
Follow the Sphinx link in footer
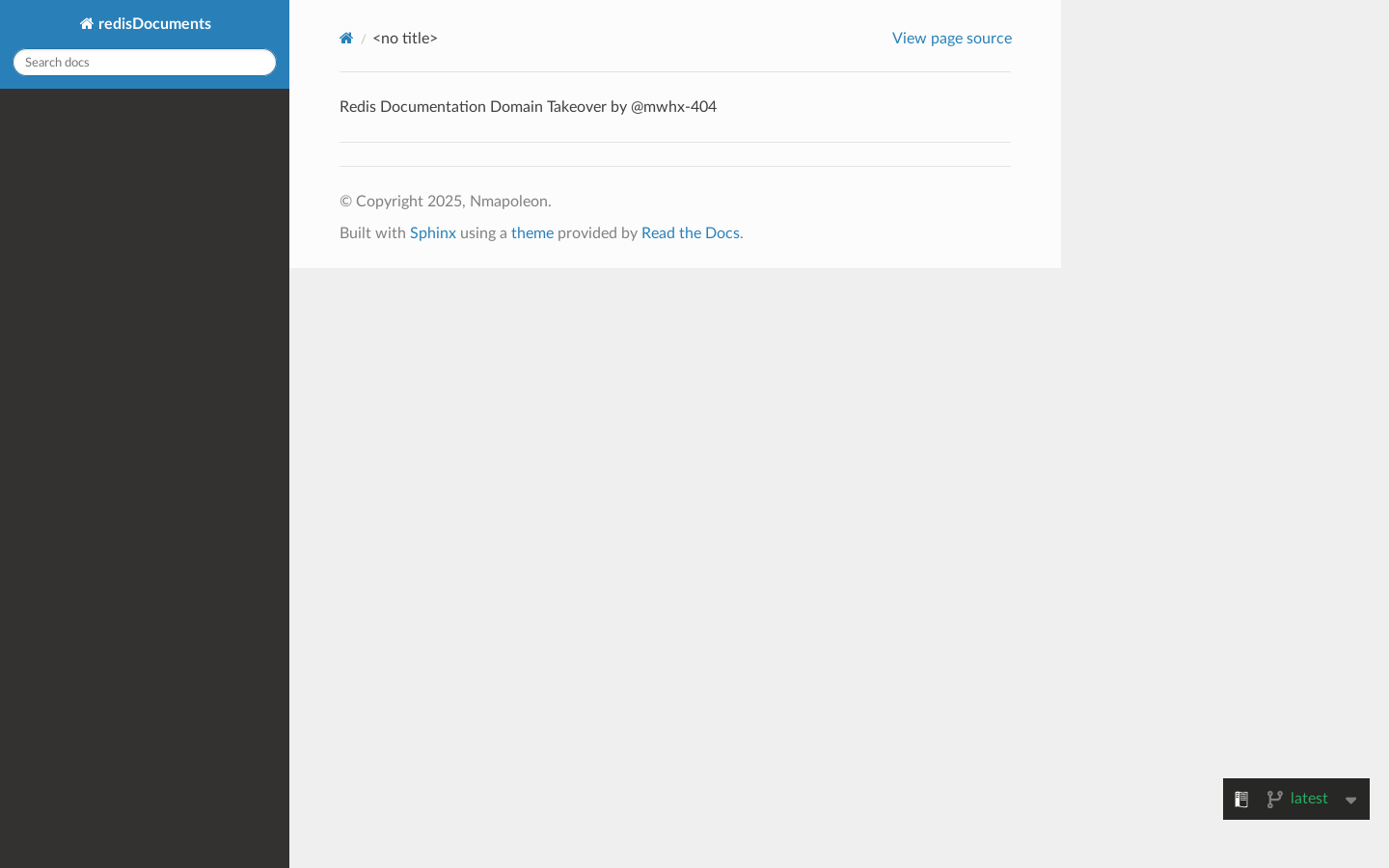(433, 232)
